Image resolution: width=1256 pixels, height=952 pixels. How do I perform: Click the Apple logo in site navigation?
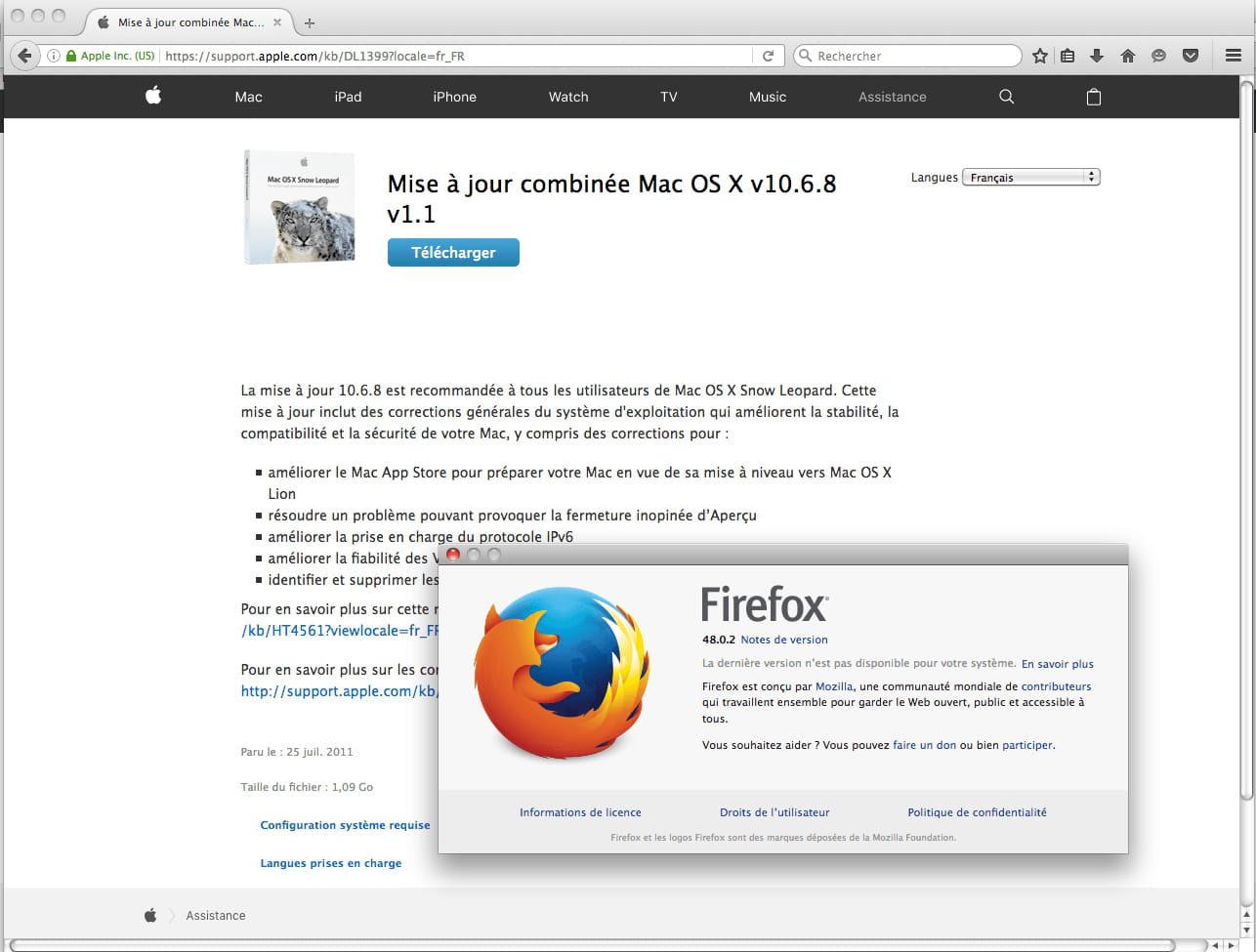tap(153, 96)
